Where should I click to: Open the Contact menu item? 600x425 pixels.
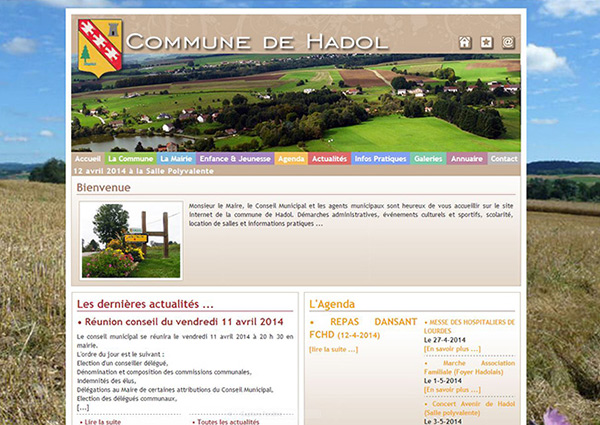(x=504, y=159)
